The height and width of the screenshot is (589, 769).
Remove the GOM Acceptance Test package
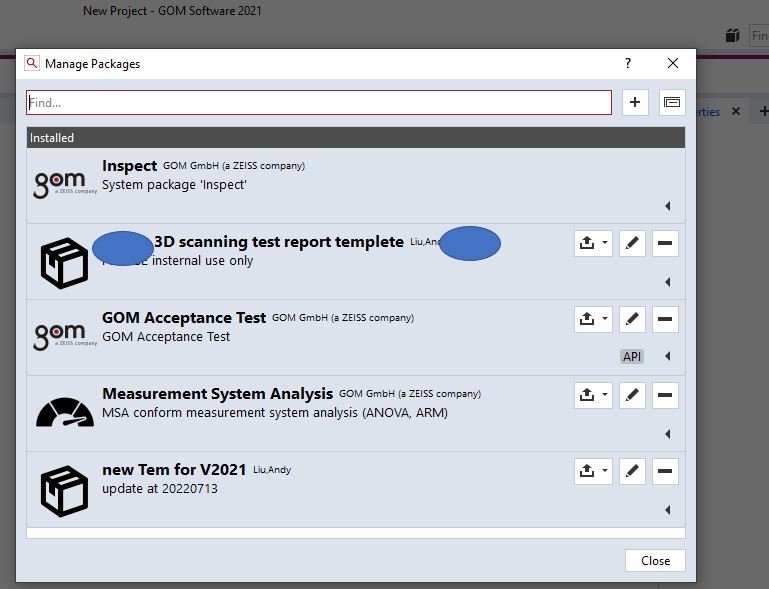coord(665,319)
